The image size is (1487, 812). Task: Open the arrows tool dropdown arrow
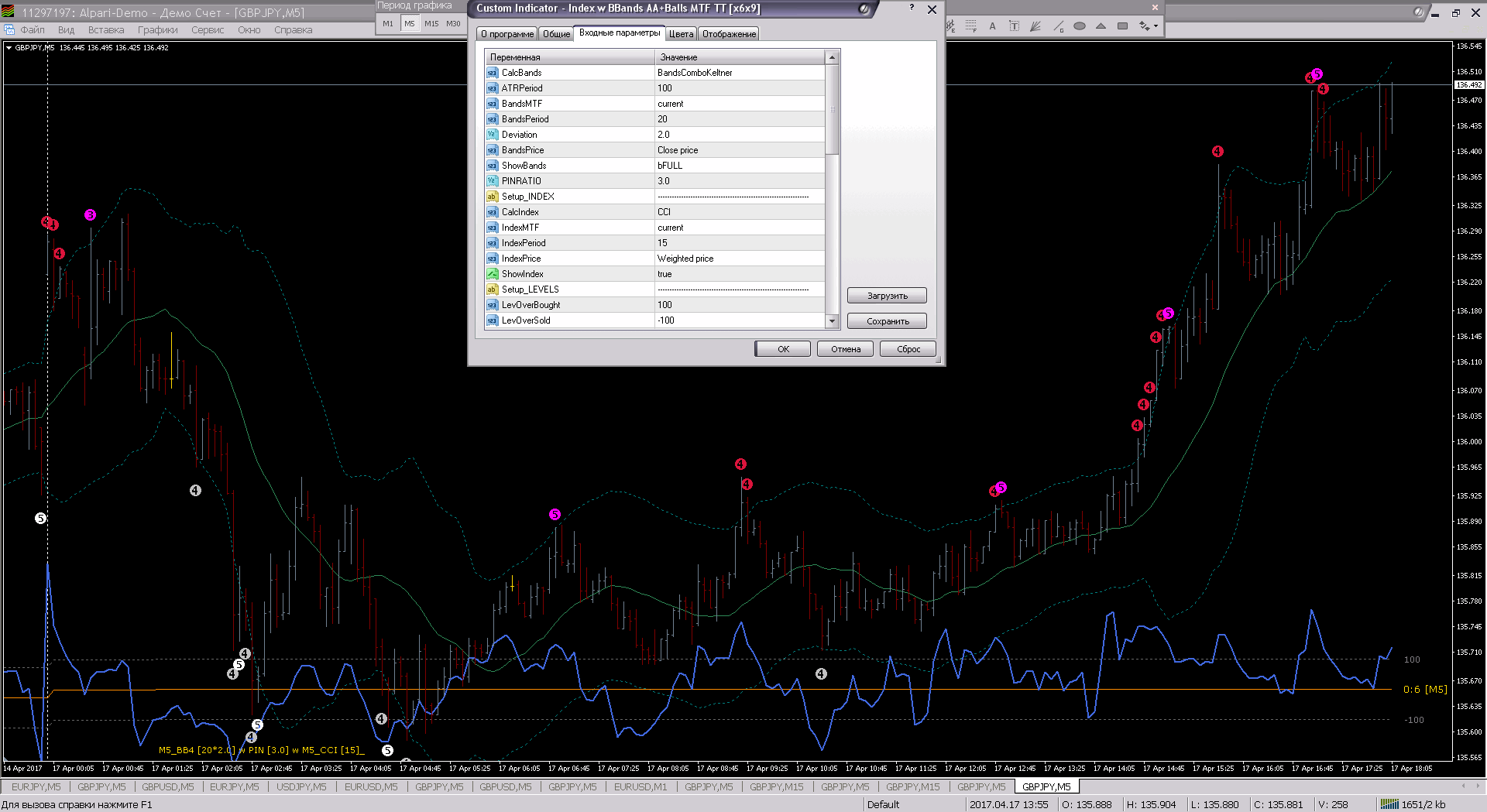1156,26
